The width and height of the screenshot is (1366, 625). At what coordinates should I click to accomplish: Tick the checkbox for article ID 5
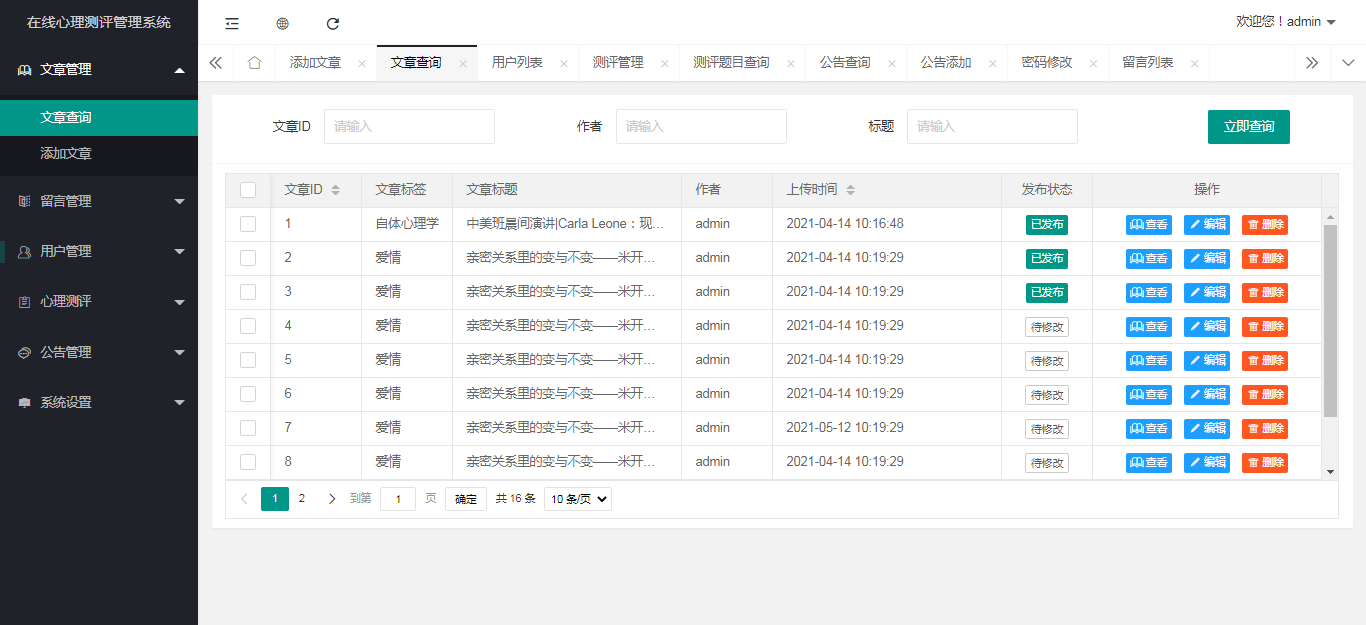pyautogui.click(x=248, y=360)
